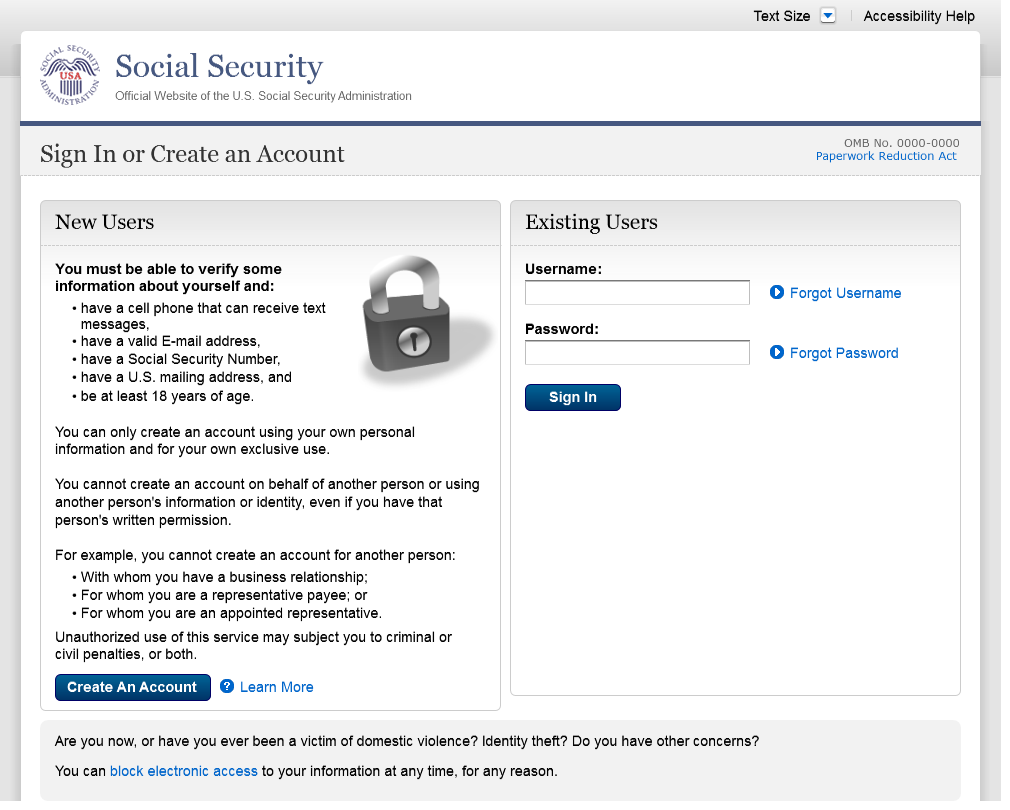
Task: Click into the Username field
Action: (637, 293)
